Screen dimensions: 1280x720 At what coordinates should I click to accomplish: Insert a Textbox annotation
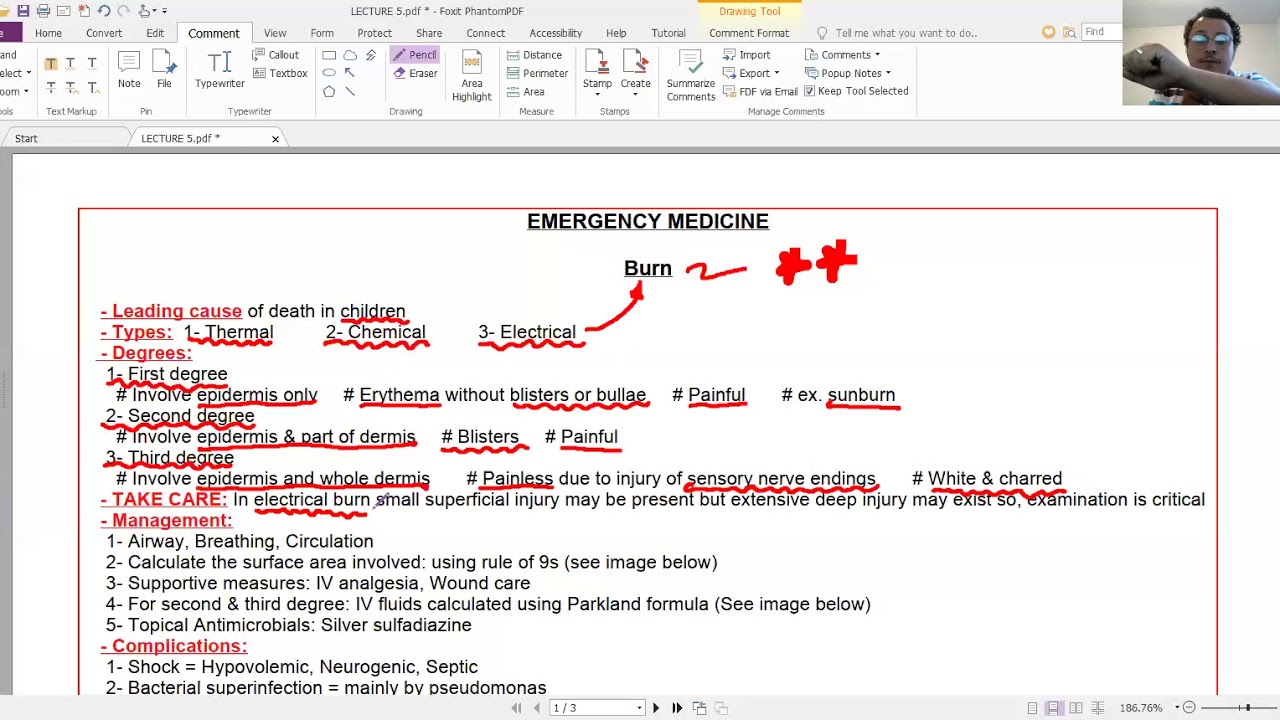click(280, 73)
